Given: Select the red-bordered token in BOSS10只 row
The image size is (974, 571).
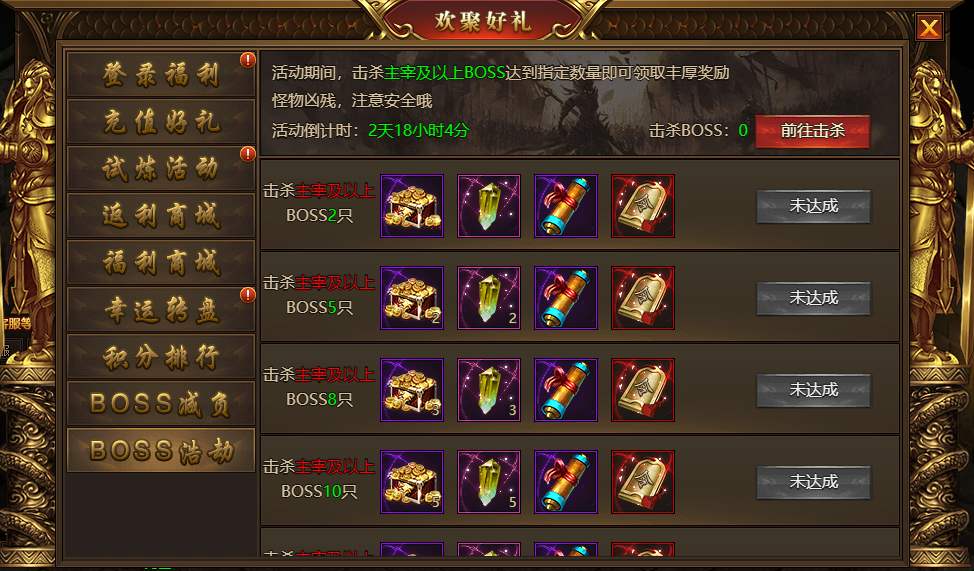Looking at the screenshot, I should [643, 482].
